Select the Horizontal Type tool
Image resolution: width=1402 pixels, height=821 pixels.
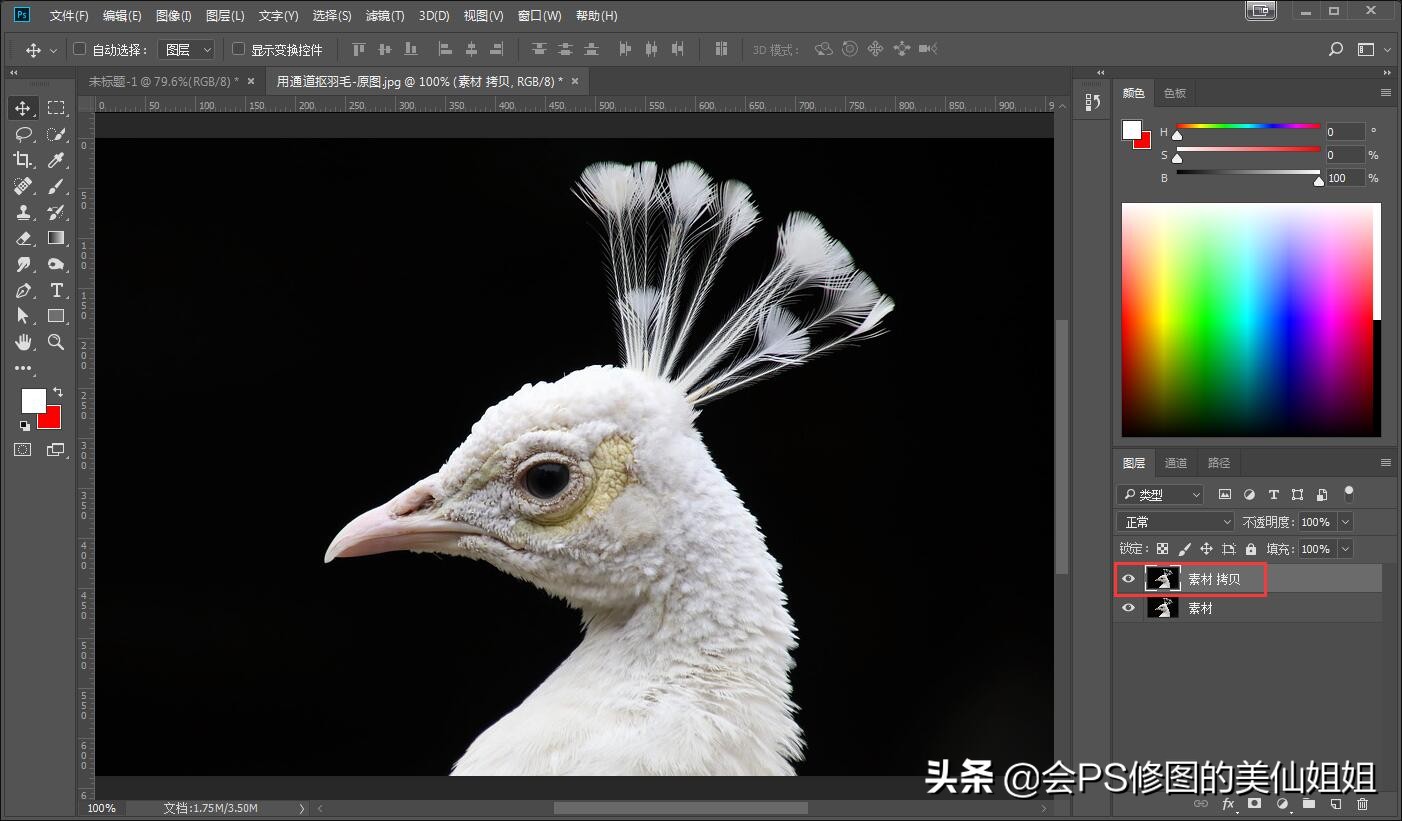(x=57, y=290)
